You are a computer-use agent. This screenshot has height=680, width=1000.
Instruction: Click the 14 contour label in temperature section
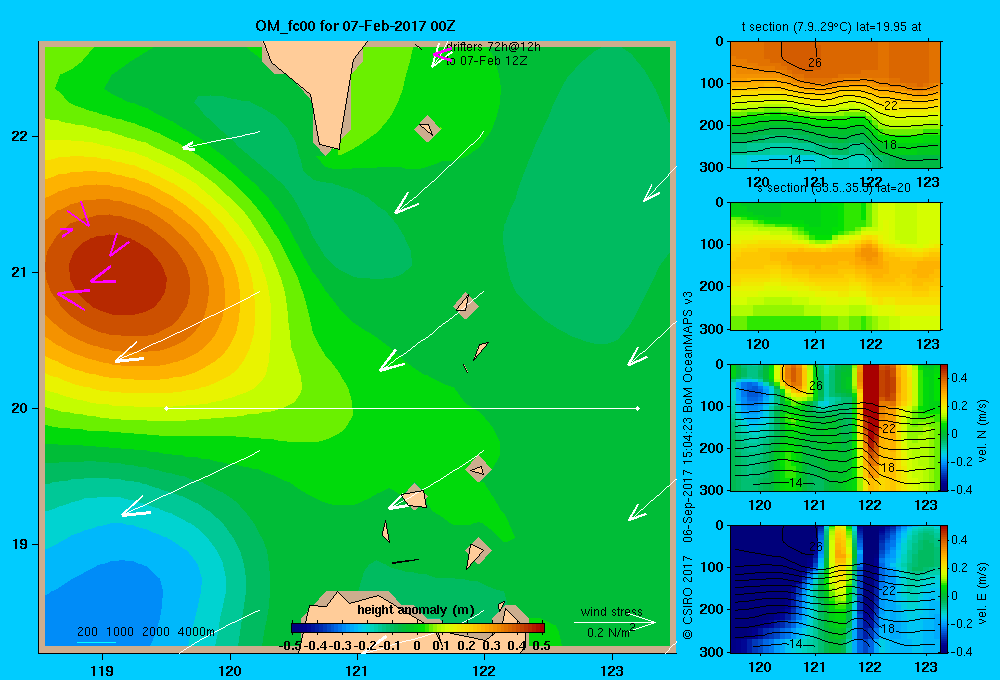pos(795,159)
